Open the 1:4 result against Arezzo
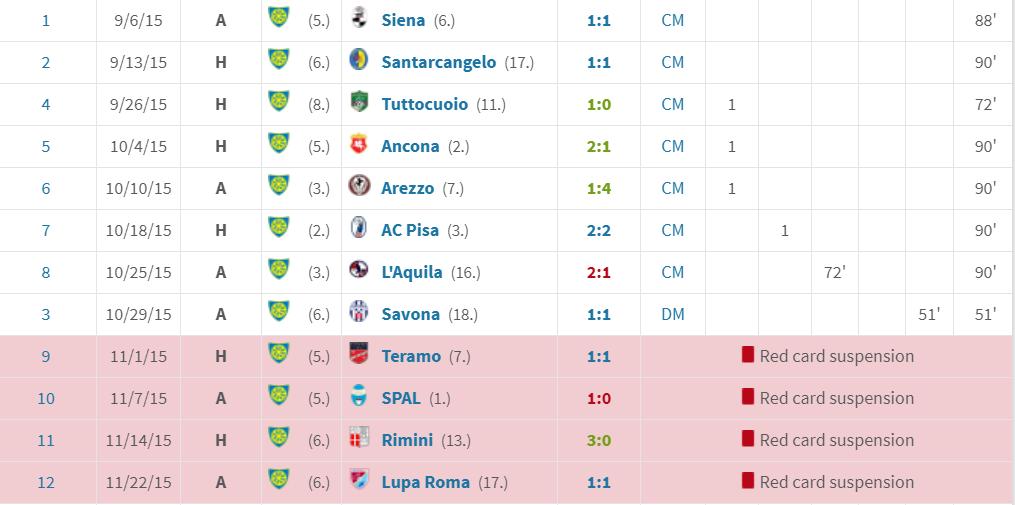 tap(599, 188)
